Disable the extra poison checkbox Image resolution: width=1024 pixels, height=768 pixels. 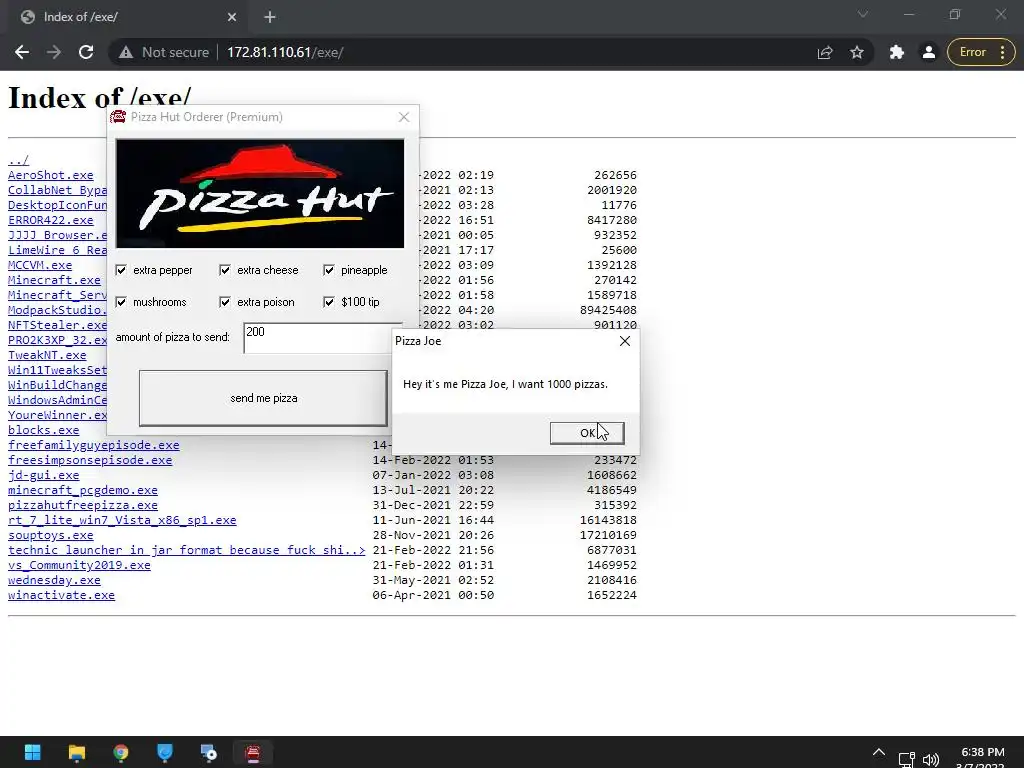(225, 302)
